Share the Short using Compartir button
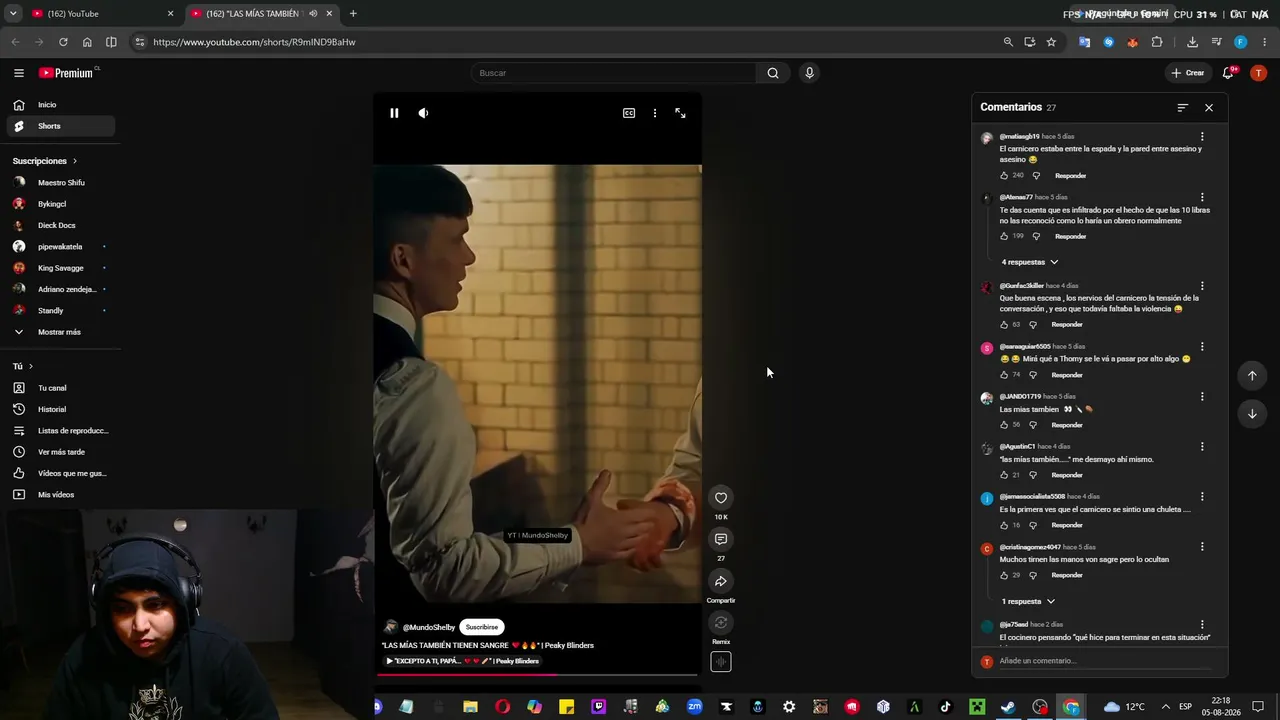This screenshot has height=720, width=1280. 721,581
